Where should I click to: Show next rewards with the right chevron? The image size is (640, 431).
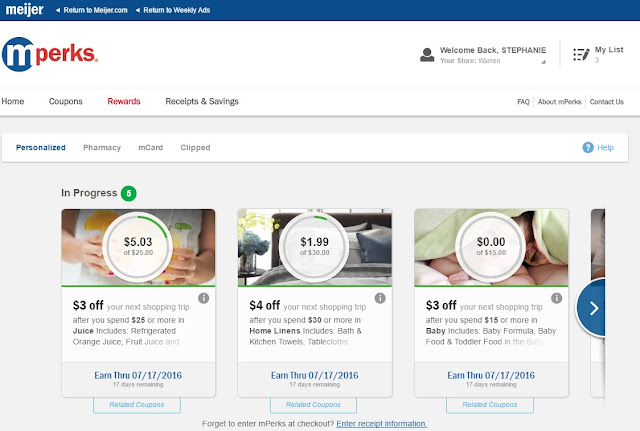pos(591,308)
